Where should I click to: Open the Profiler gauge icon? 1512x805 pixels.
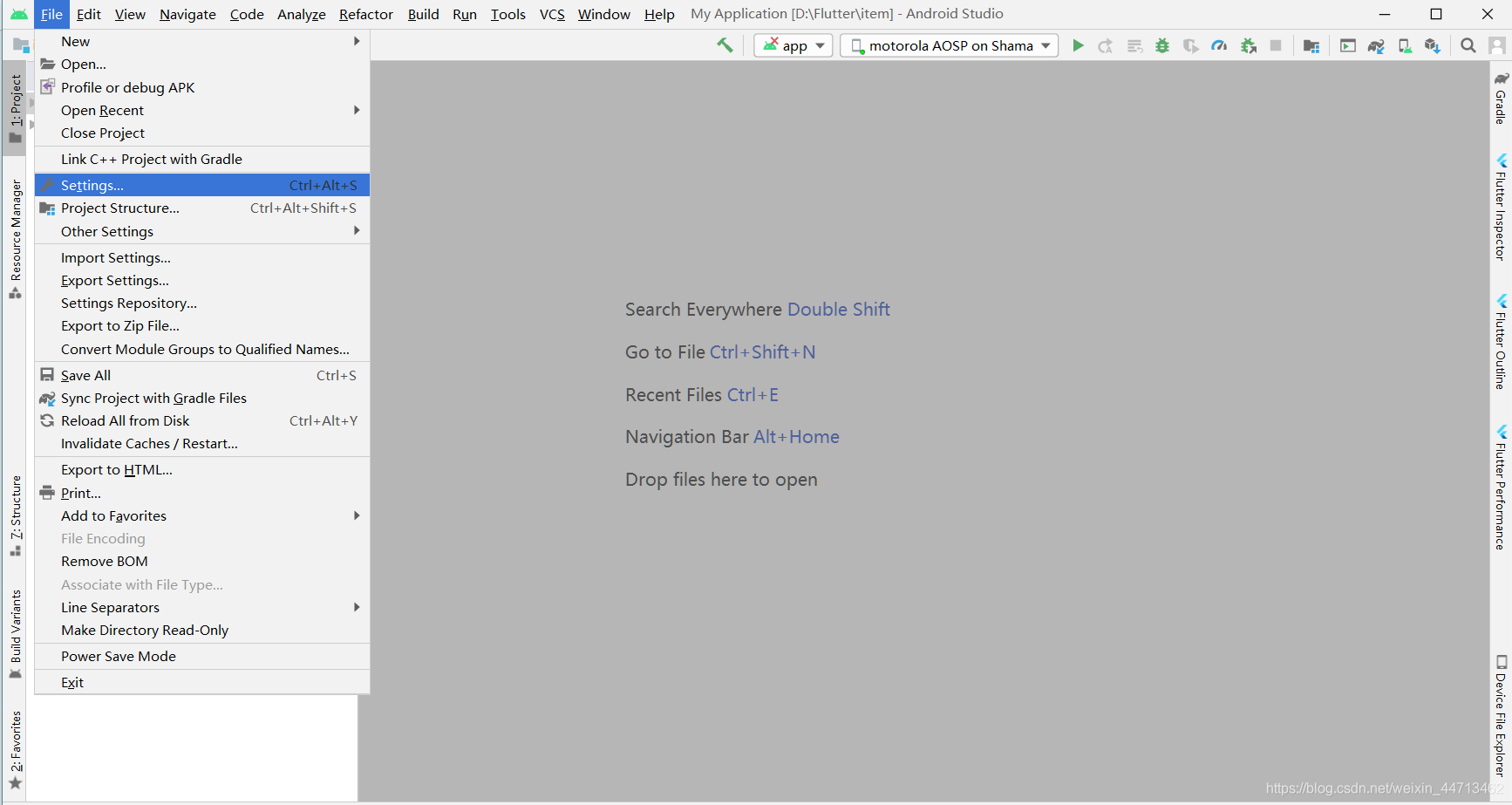tap(1219, 45)
